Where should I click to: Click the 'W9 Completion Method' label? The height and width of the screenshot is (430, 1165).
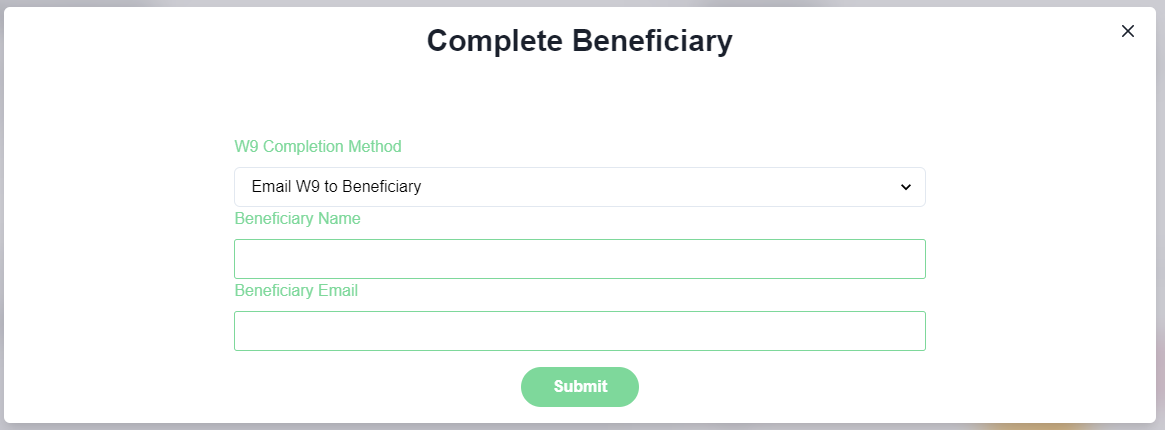click(x=318, y=147)
